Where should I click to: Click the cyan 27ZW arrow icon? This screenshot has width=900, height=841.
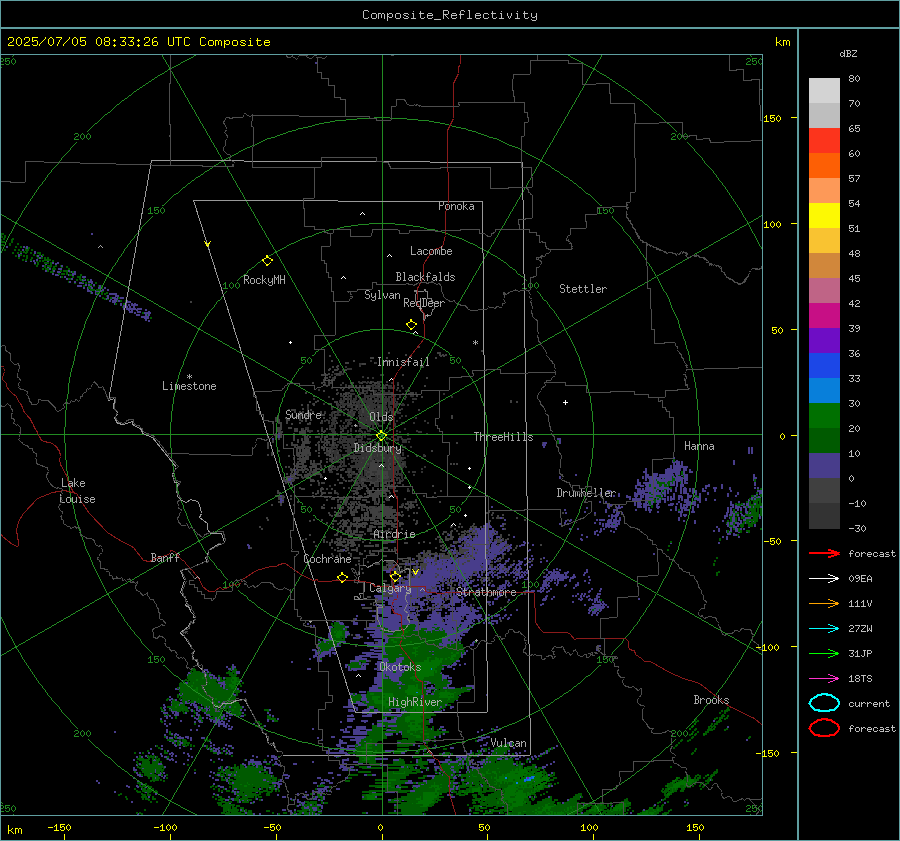[824, 629]
